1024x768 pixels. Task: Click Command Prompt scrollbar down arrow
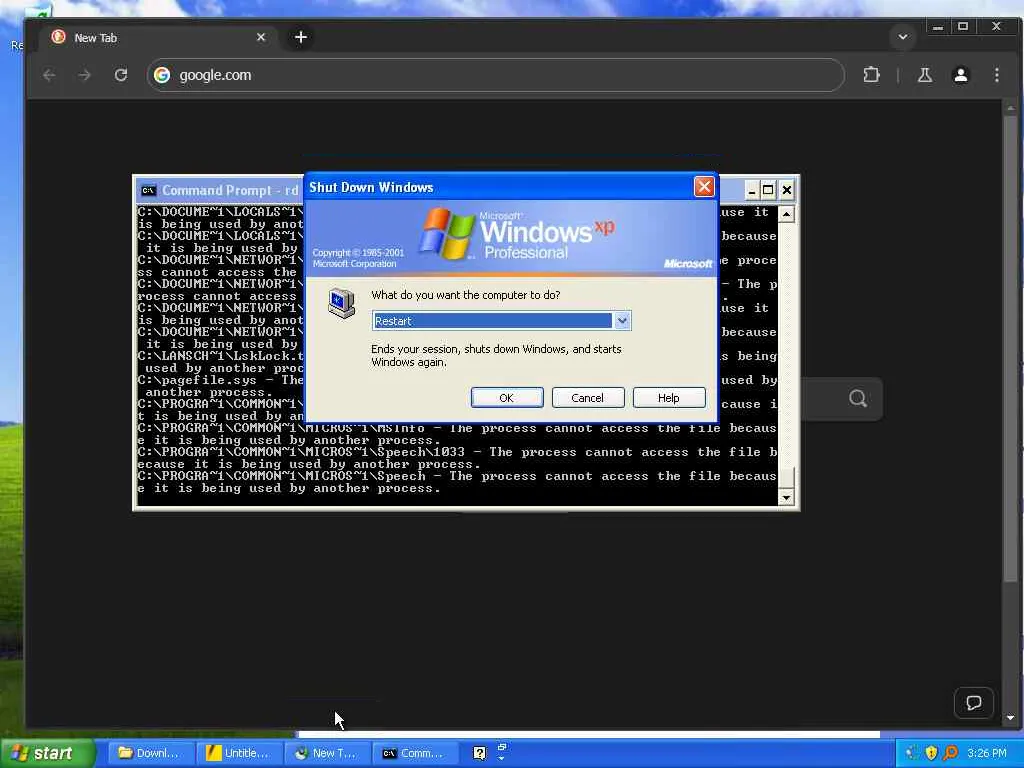[x=786, y=498]
